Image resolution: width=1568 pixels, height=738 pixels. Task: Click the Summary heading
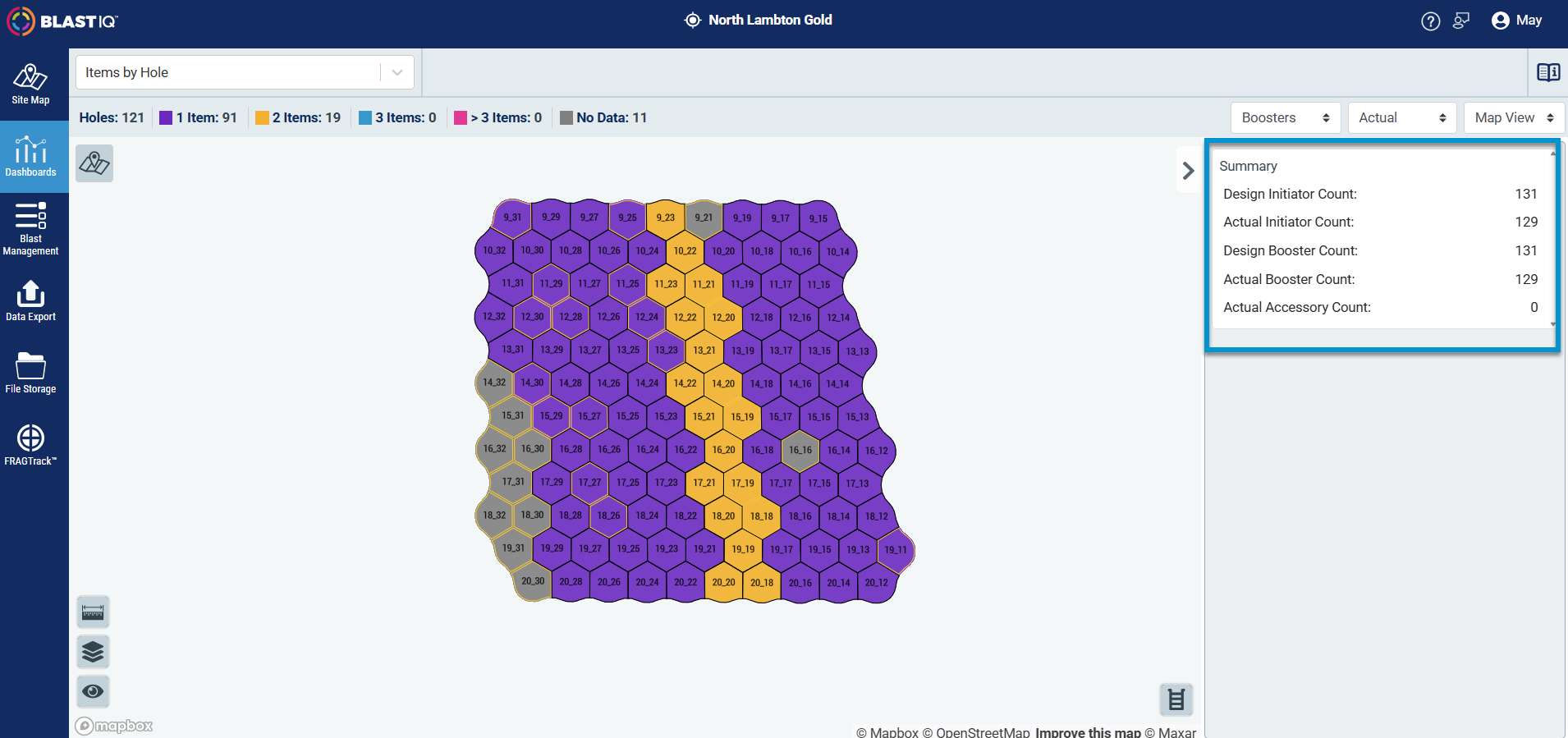pos(1248,166)
